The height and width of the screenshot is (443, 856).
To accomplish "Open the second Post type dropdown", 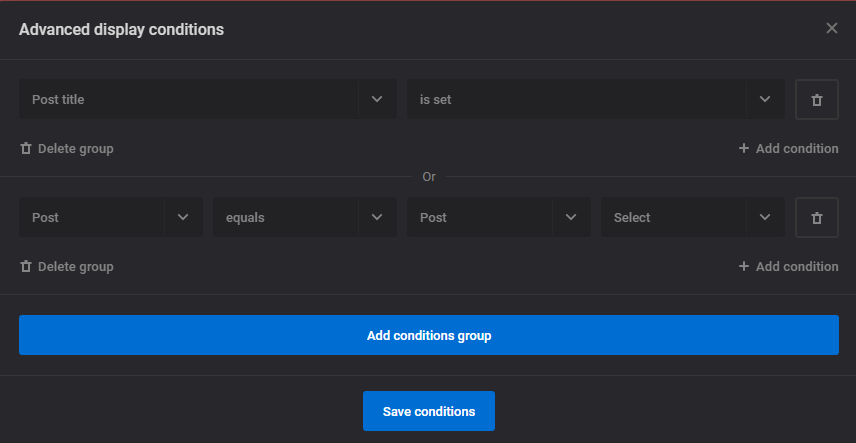I will tap(498, 217).
